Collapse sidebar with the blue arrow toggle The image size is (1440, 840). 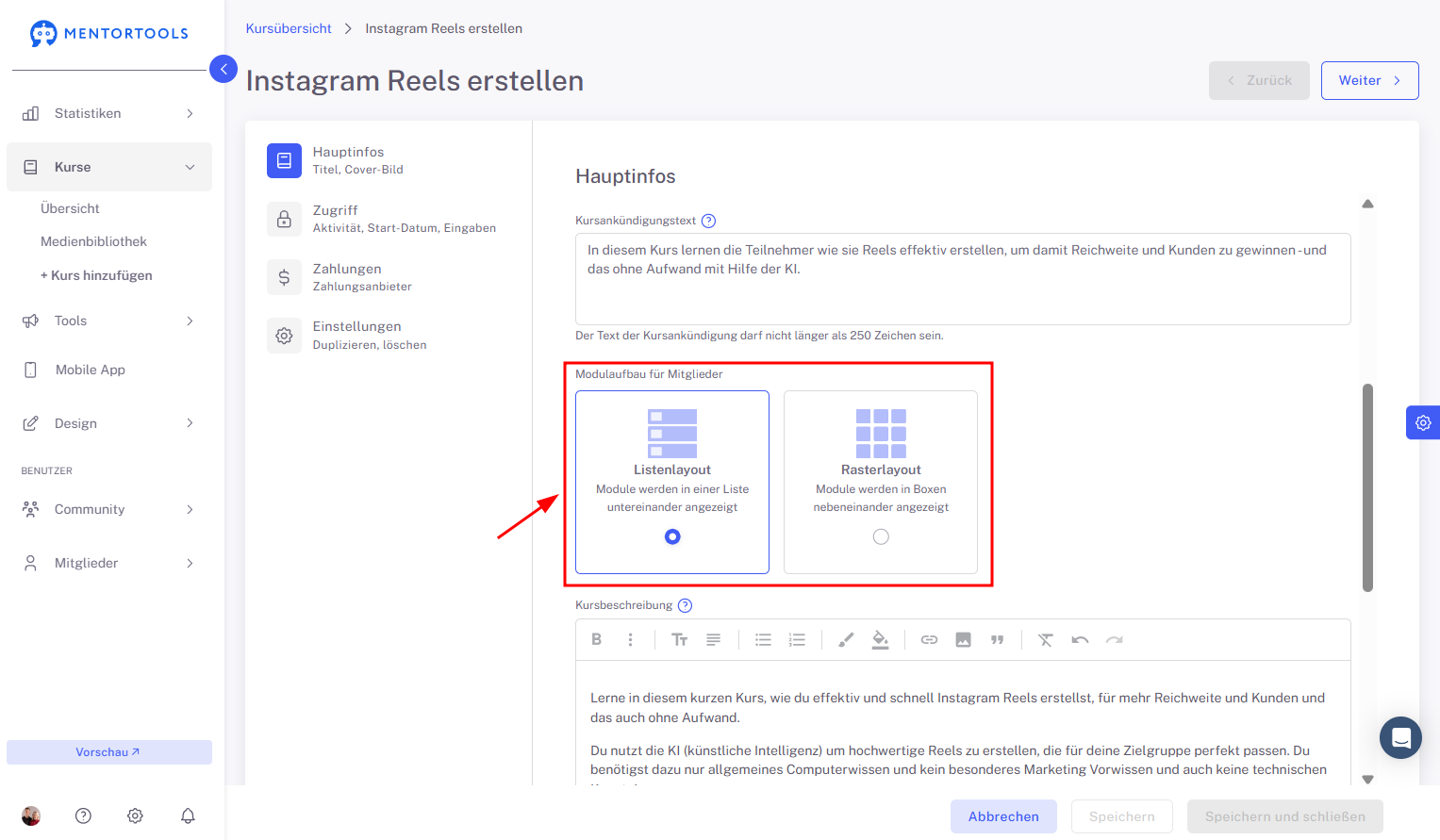223,69
